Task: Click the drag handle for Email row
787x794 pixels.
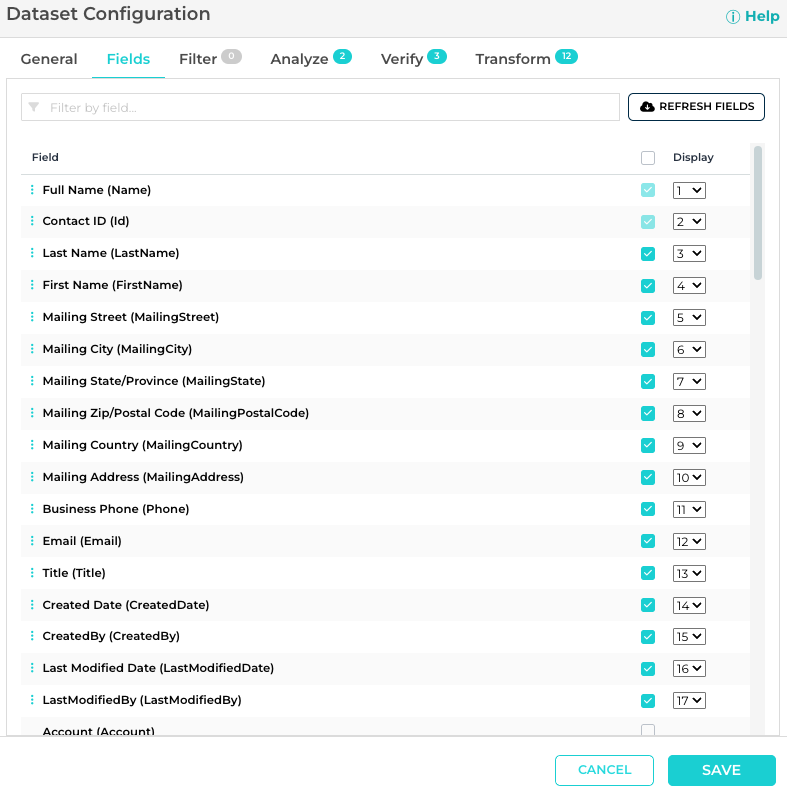Action: 32,540
